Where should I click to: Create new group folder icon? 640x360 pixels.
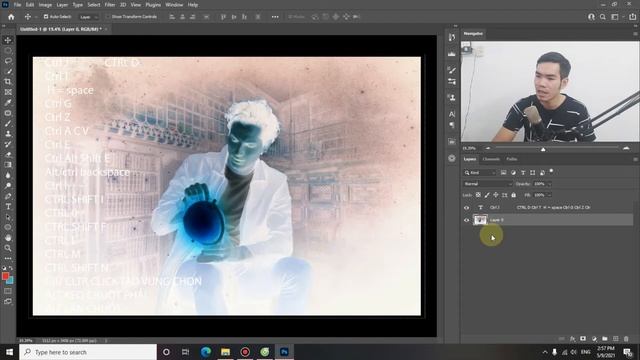coord(604,339)
